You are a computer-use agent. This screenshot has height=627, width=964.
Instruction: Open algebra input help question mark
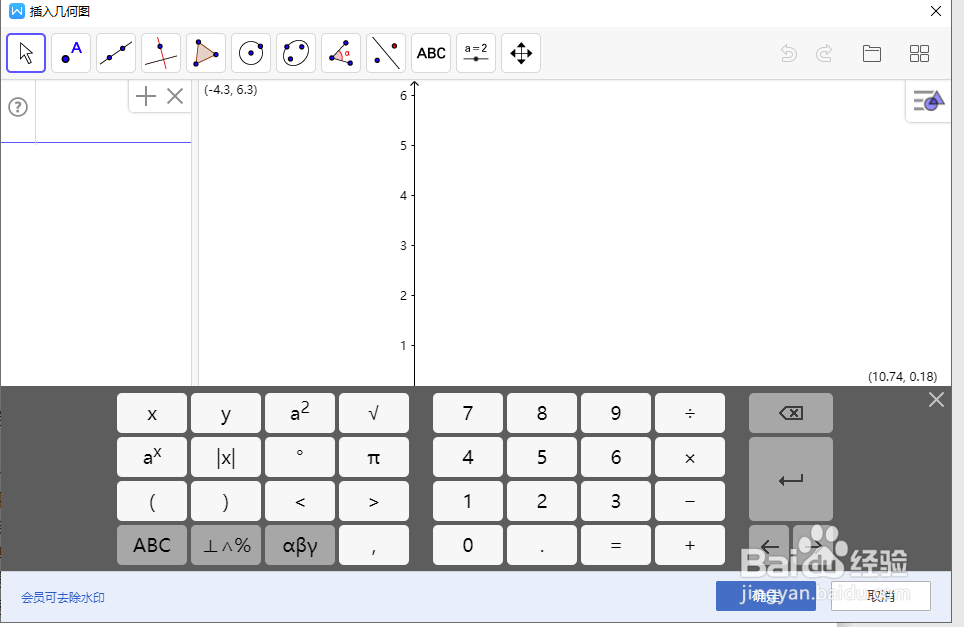[x=18, y=108]
